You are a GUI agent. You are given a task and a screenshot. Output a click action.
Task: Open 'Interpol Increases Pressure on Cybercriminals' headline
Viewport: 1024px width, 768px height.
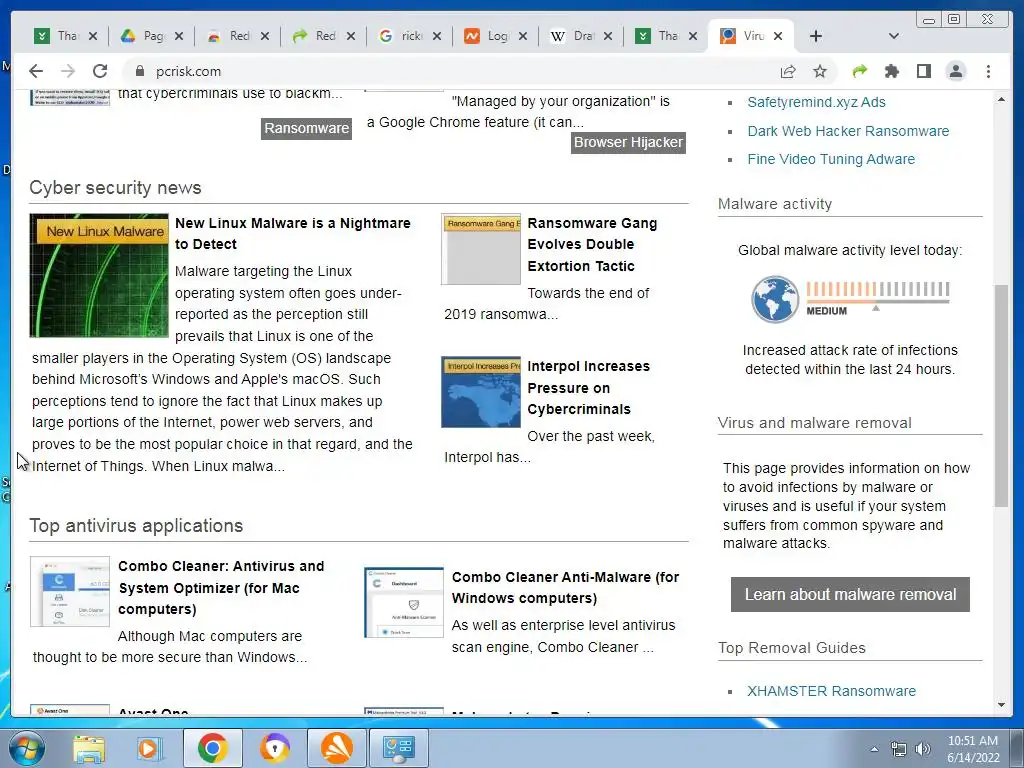tap(588, 387)
